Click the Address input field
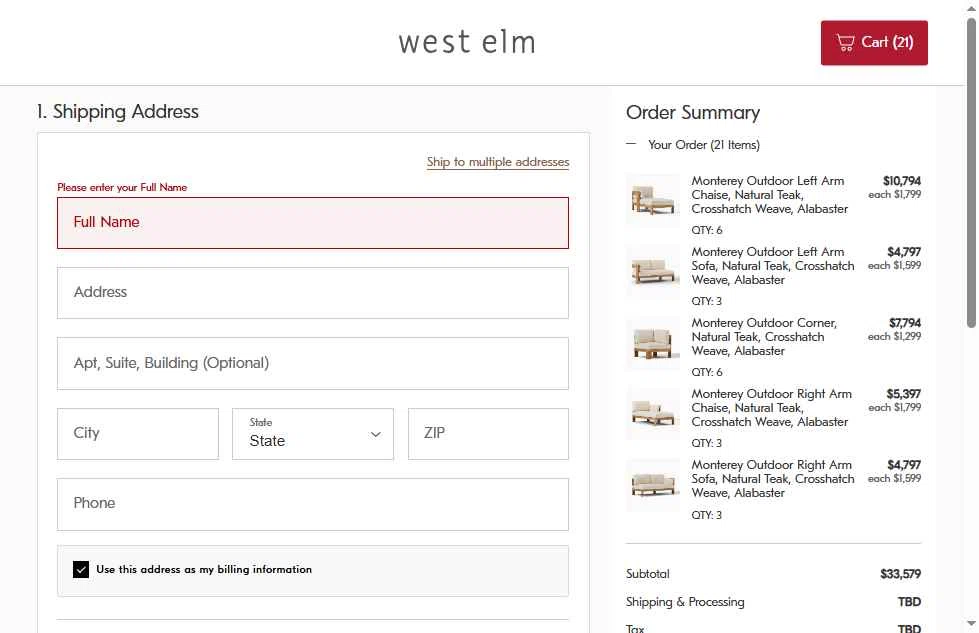This screenshot has width=979, height=633. click(x=313, y=293)
